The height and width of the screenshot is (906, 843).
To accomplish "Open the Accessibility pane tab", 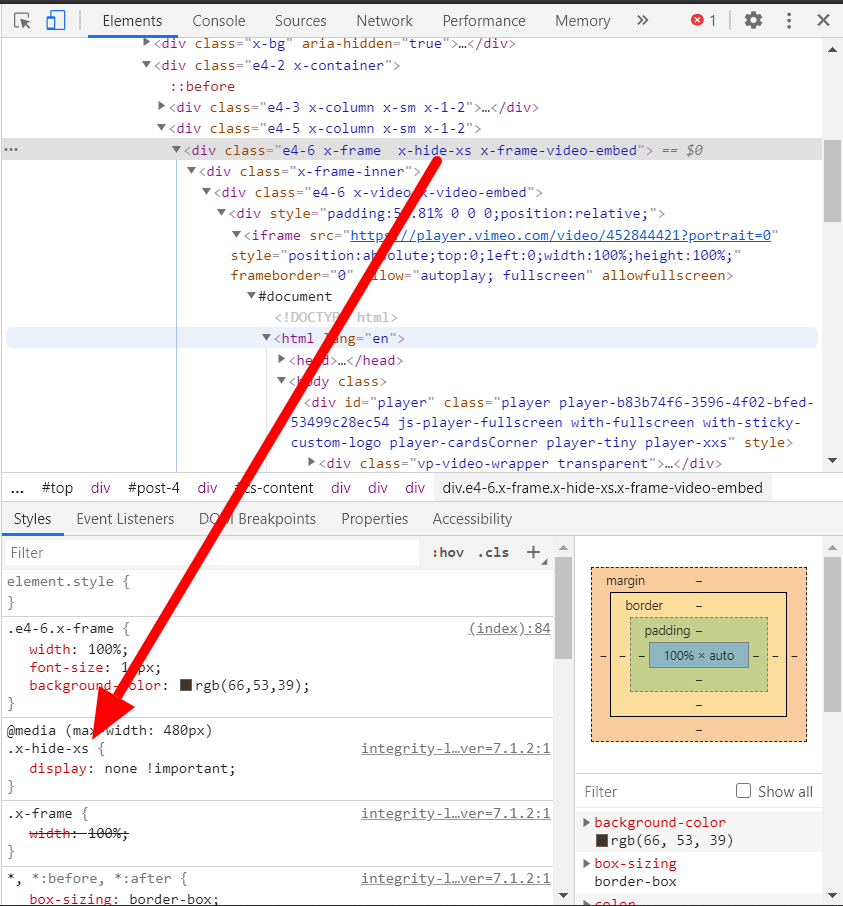I will coord(472,519).
